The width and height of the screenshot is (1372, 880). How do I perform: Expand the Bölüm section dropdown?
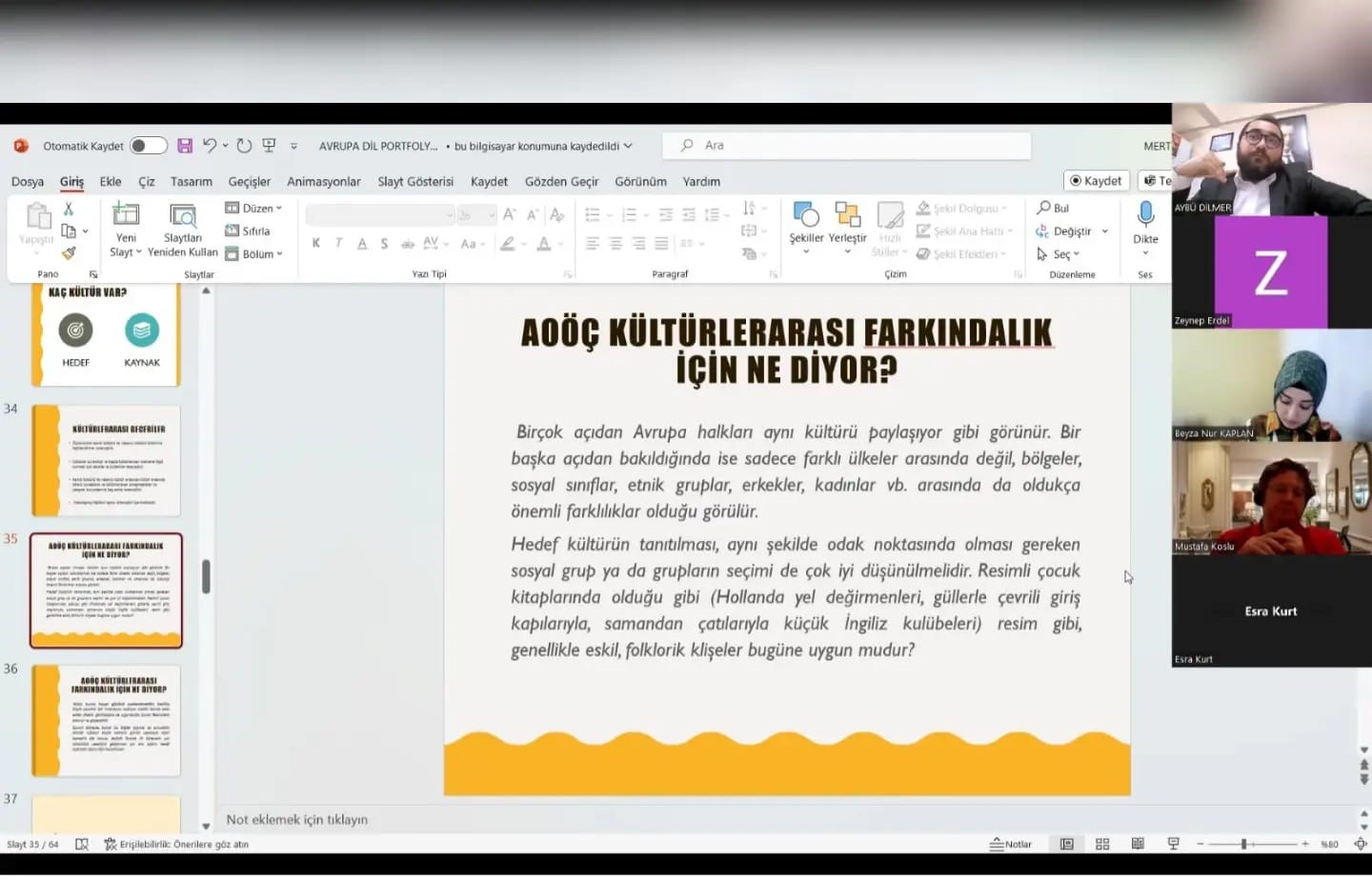coord(254,254)
